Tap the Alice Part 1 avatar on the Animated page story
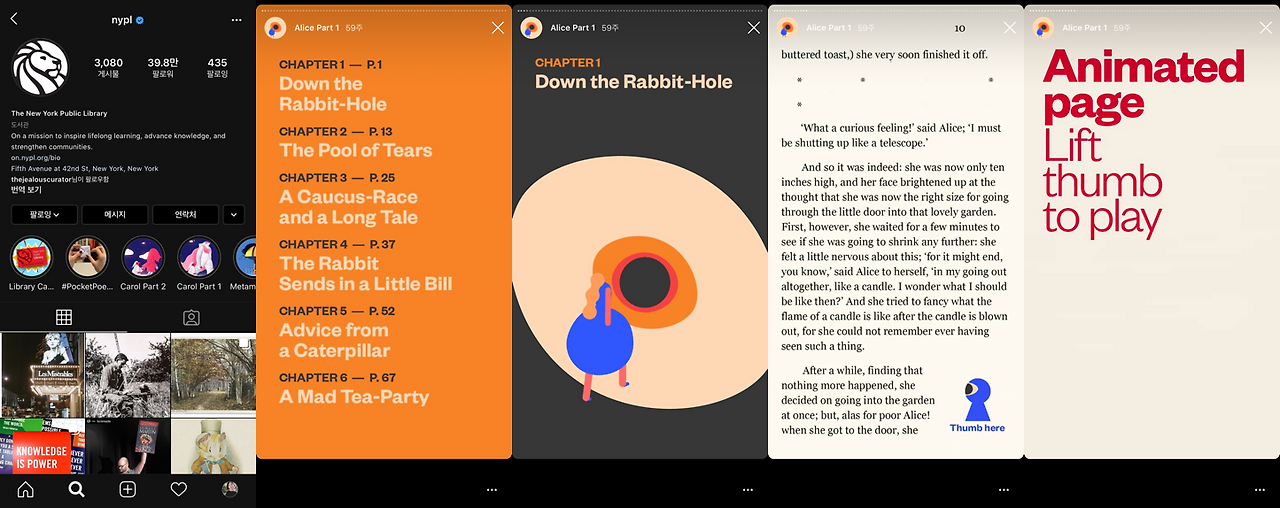The width and height of the screenshot is (1280, 508). point(1043,28)
